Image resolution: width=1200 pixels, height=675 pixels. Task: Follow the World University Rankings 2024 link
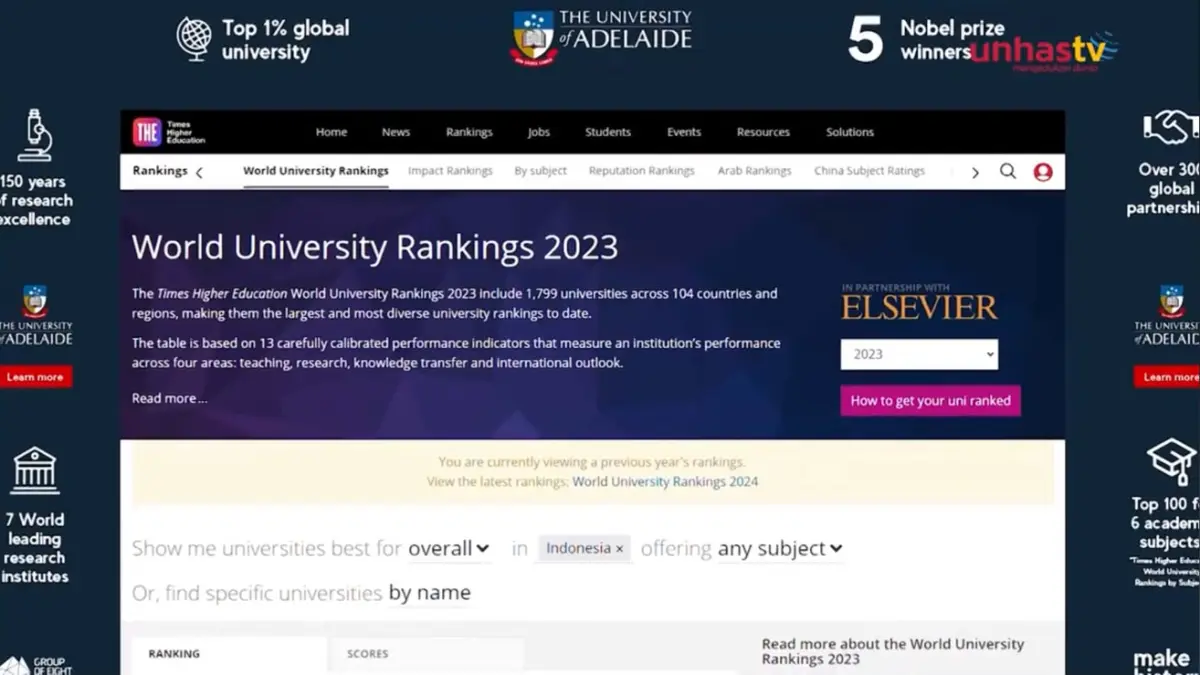(665, 482)
